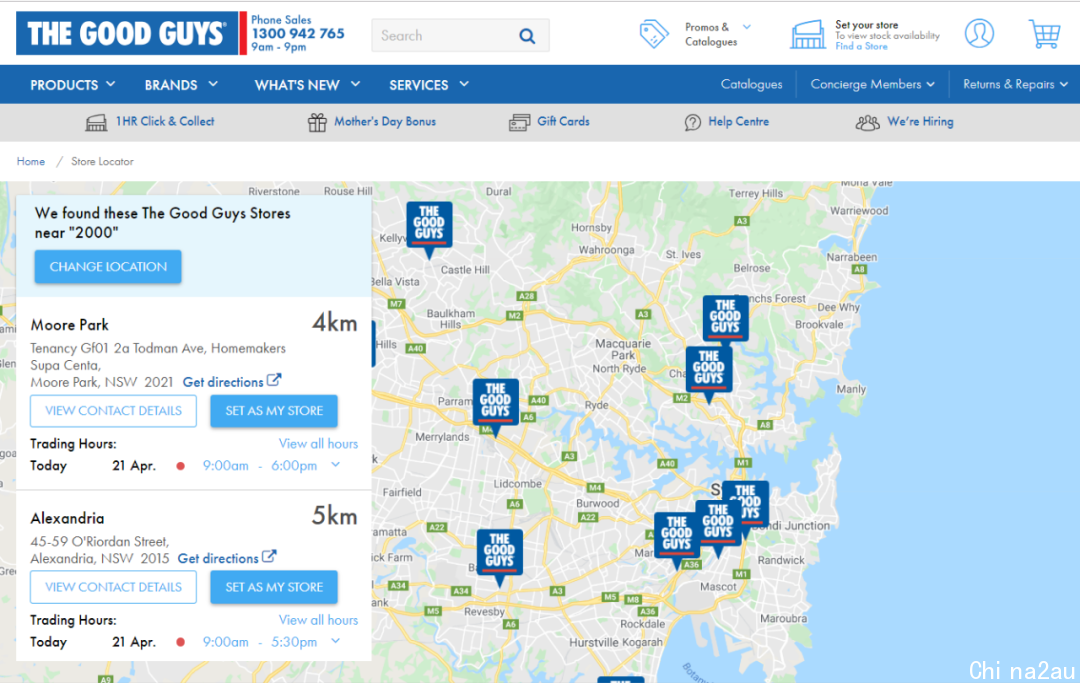This screenshot has width=1080, height=683.
Task: Click the store building icon
Action: (807, 34)
